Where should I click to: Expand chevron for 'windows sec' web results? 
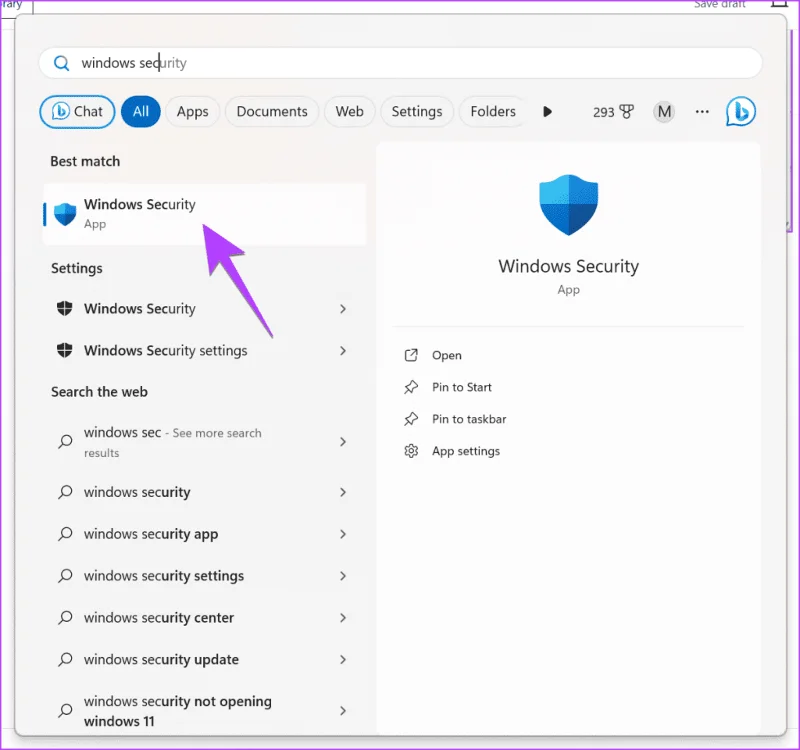[343, 442]
